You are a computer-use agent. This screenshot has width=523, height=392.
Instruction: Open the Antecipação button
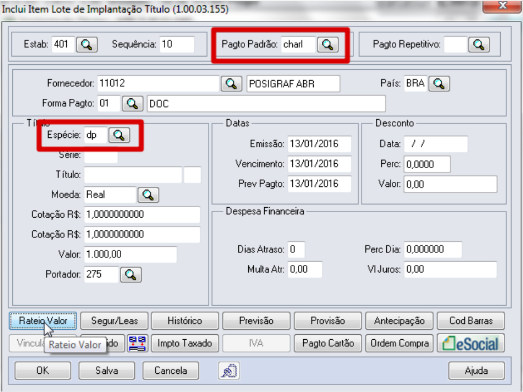tap(399, 321)
